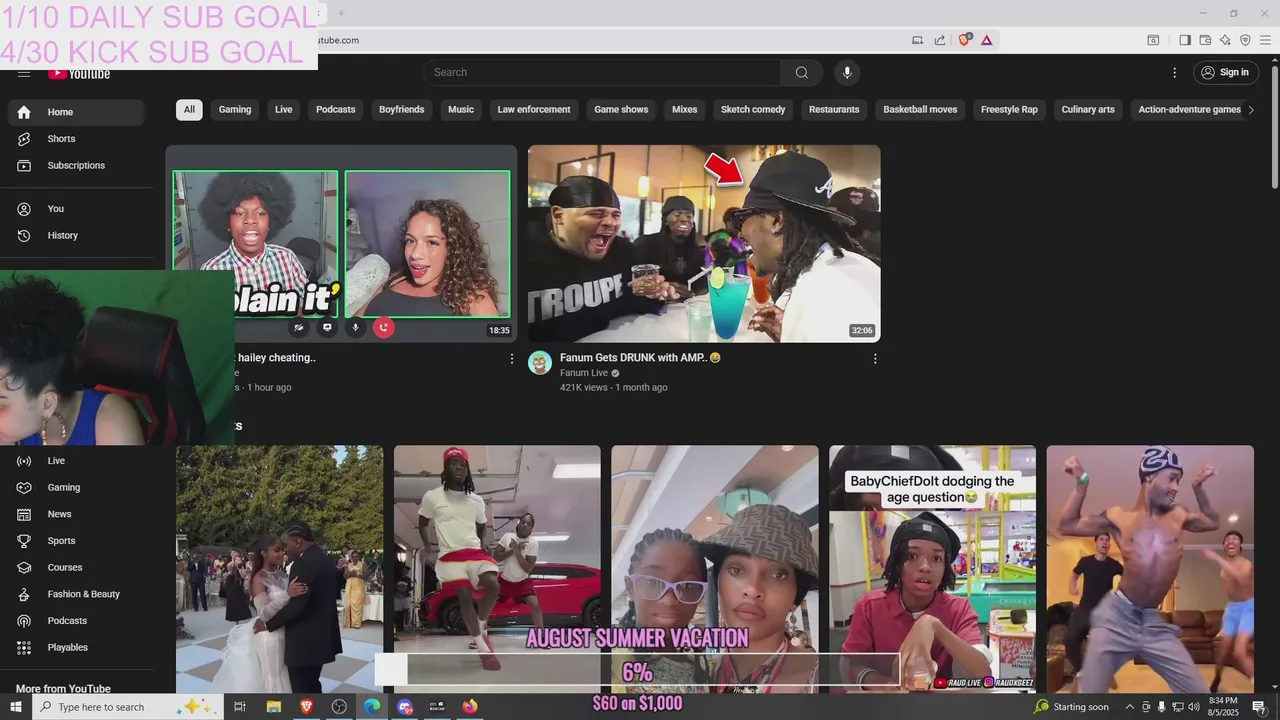This screenshot has height=720, width=1280.
Task: Open OBS Studio from taskbar
Action: click(x=339, y=707)
